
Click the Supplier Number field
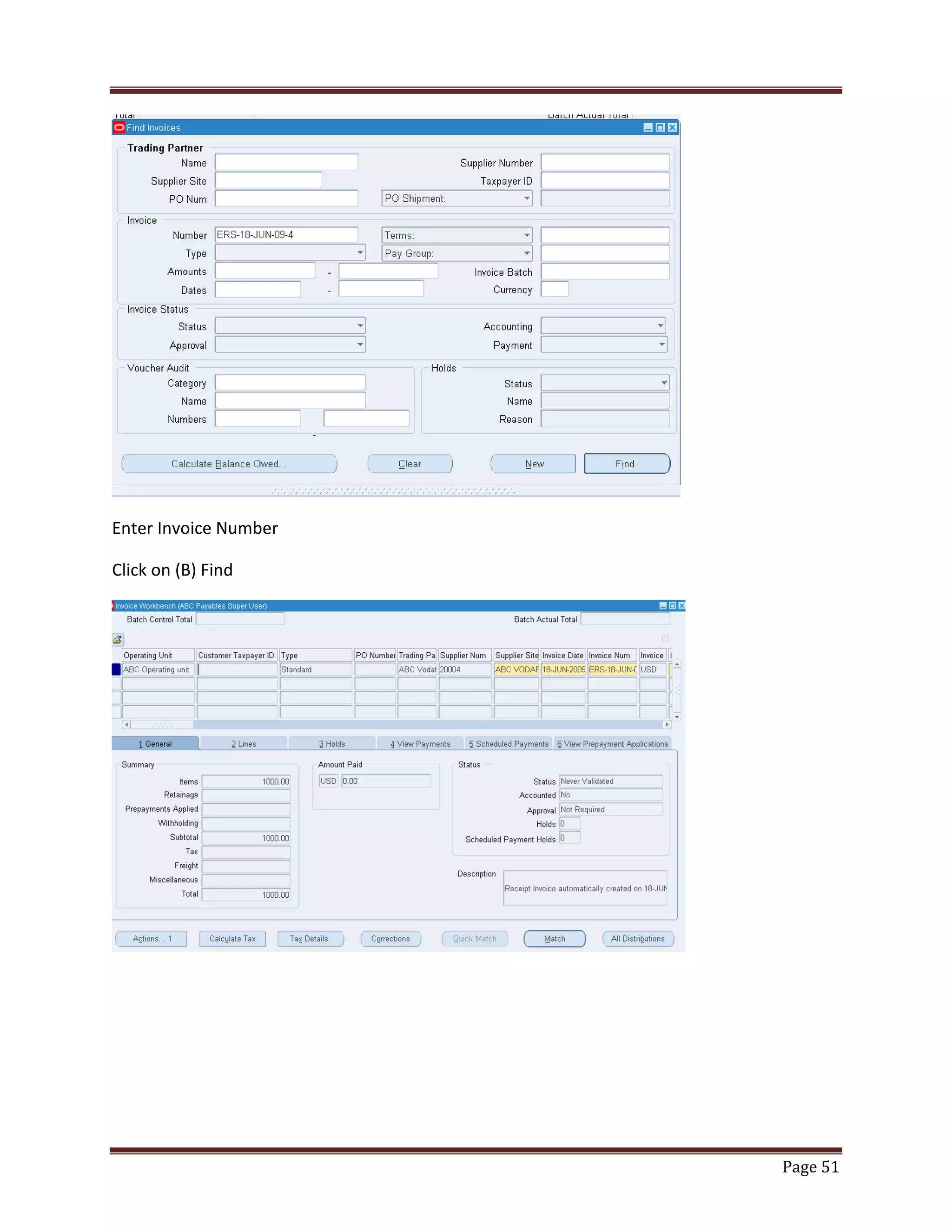605,162
